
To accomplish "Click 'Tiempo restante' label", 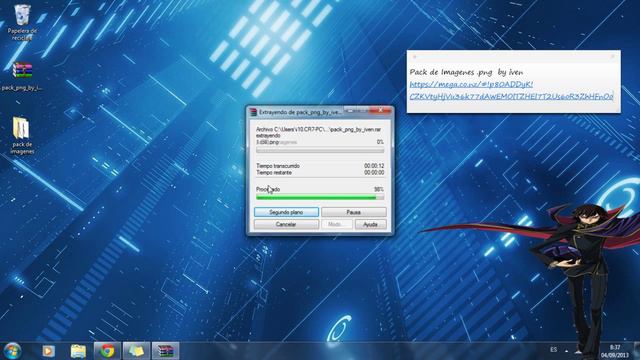I will tap(274, 173).
